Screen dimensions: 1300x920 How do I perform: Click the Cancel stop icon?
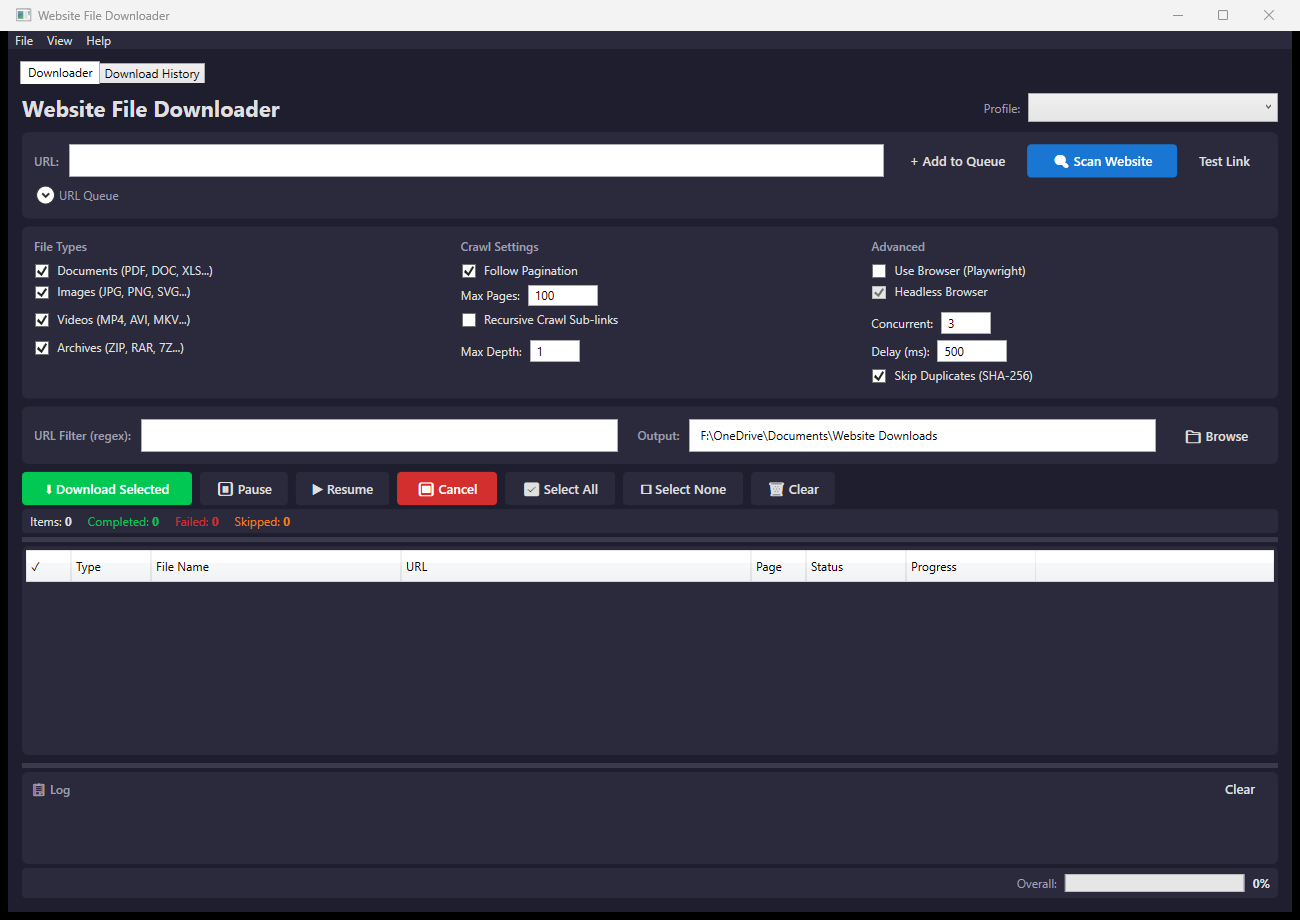click(x=427, y=489)
